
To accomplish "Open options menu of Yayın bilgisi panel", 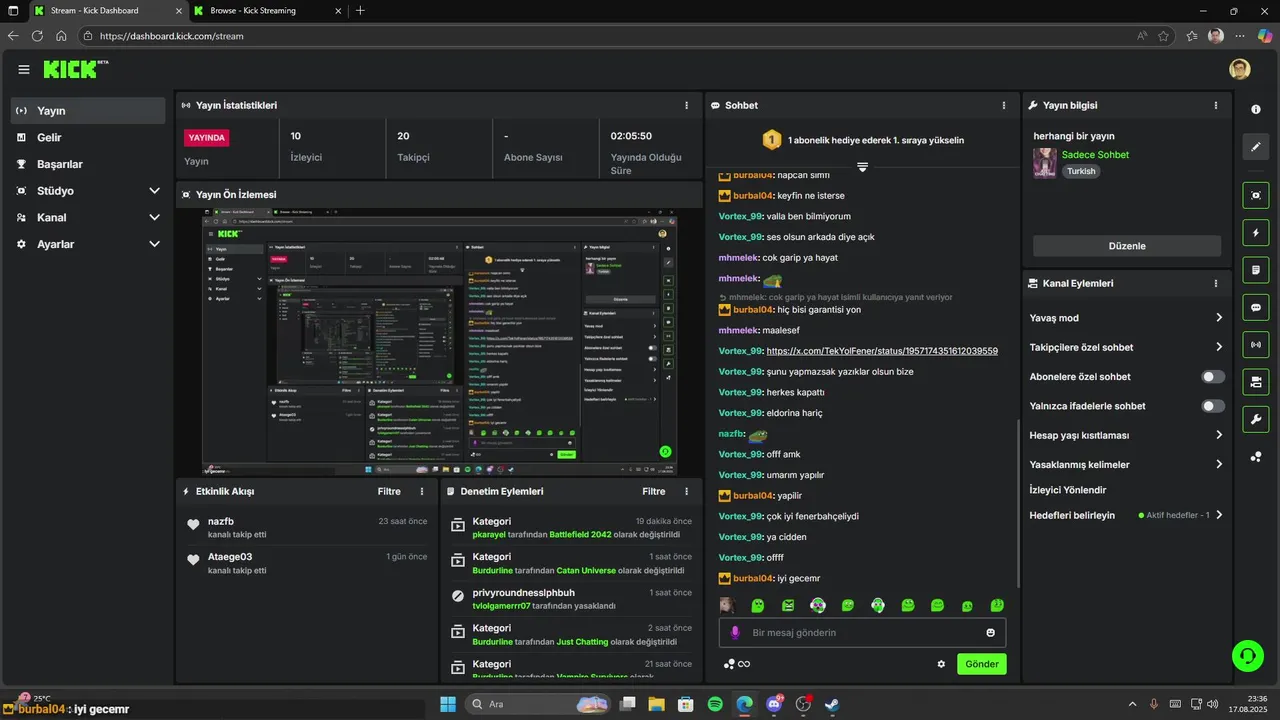I will (x=1216, y=105).
